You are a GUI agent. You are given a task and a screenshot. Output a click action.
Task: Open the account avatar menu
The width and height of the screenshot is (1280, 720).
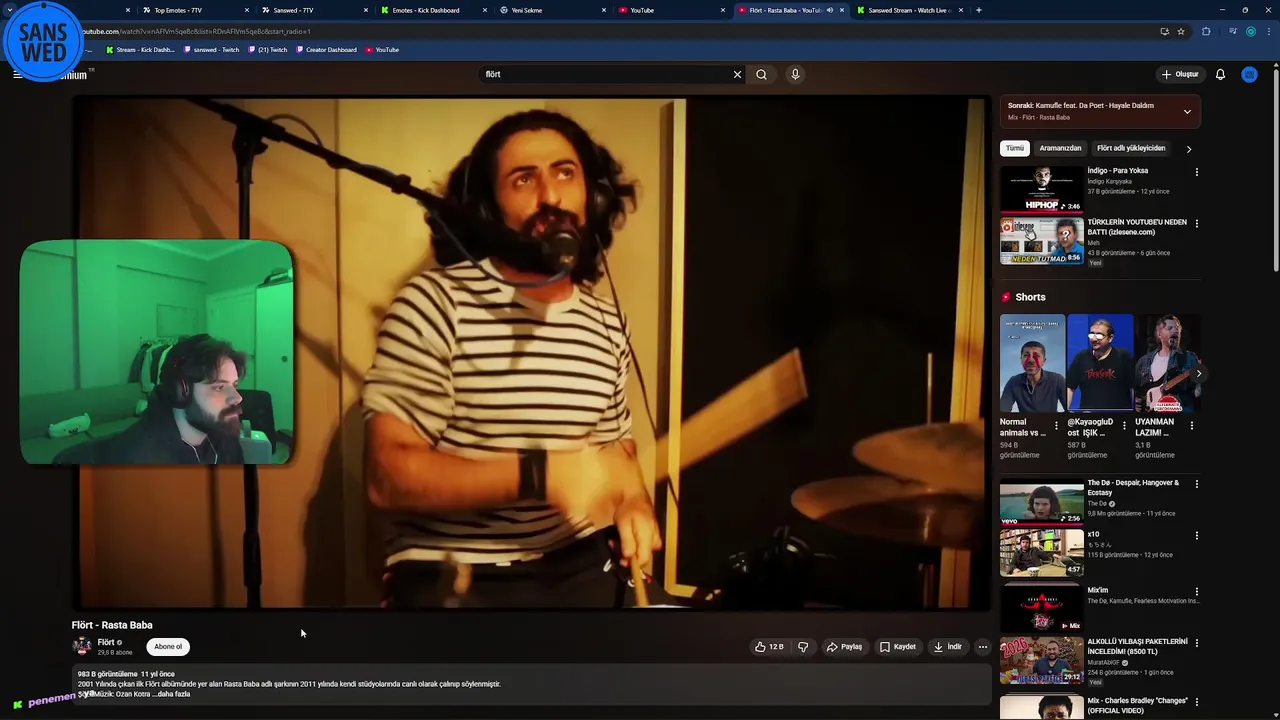(1249, 74)
